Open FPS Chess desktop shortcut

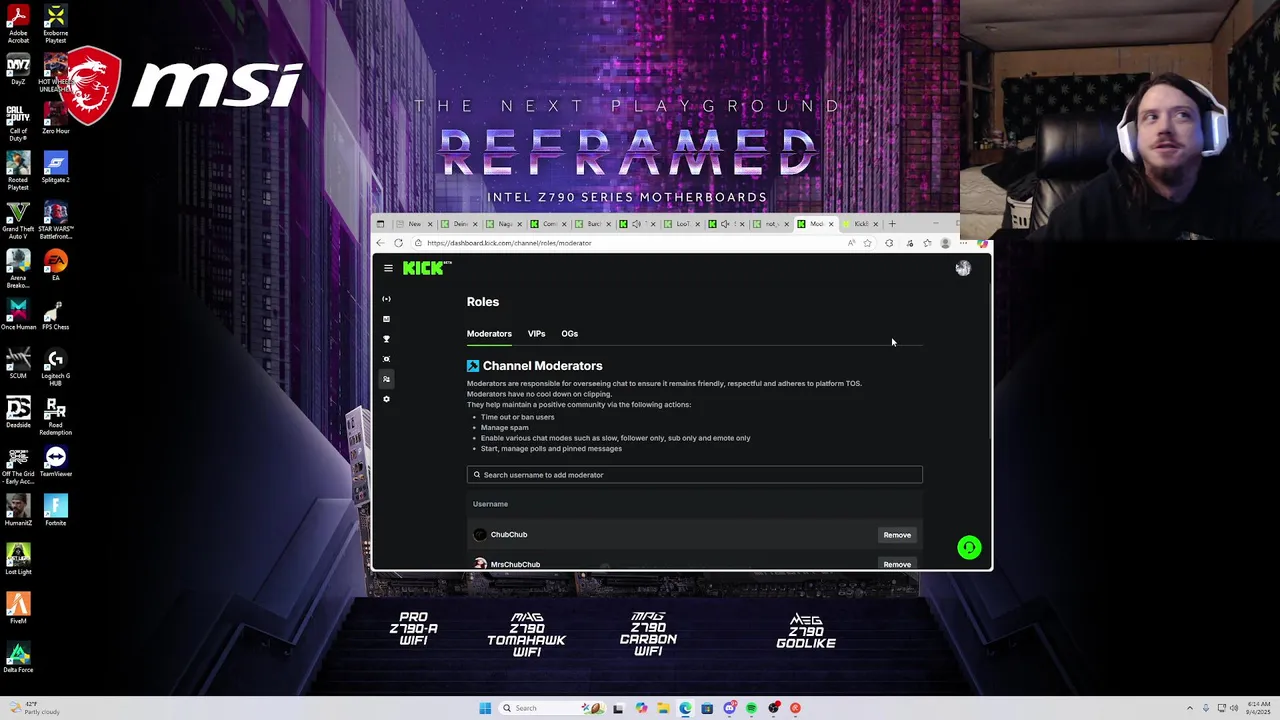55,314
